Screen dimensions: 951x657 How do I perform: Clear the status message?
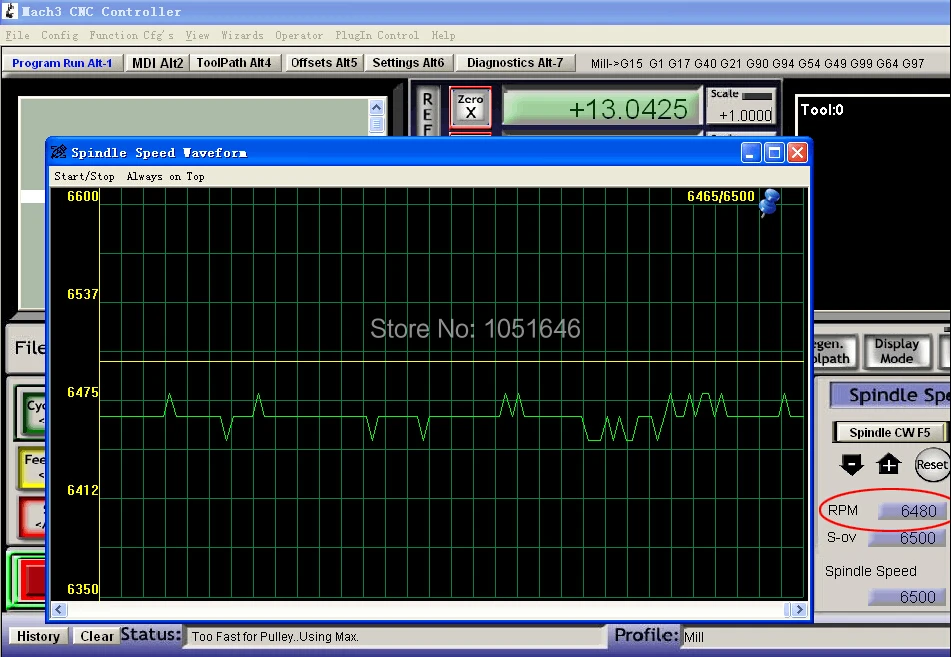96,636
